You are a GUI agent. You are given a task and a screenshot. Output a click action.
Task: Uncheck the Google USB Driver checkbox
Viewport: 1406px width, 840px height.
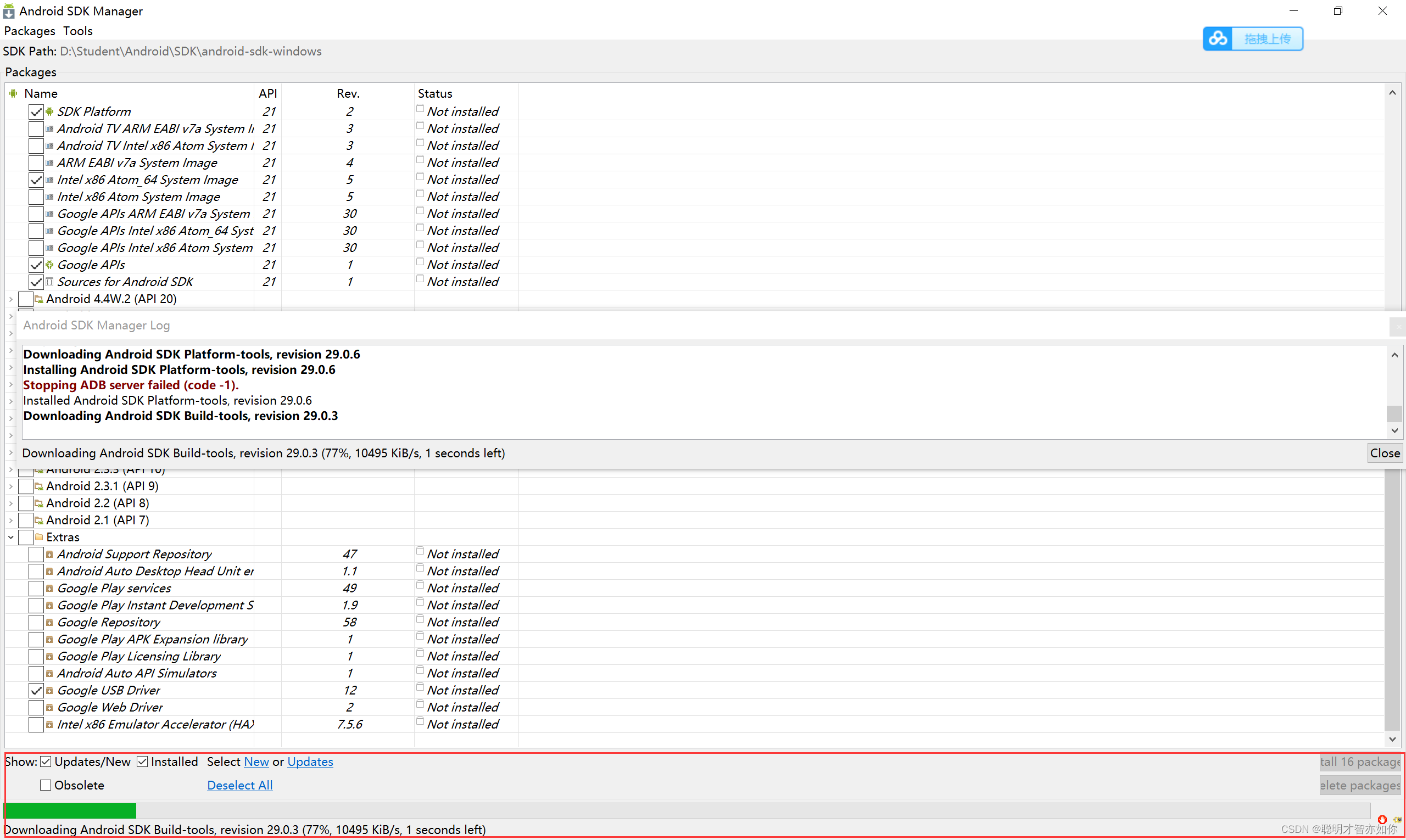tap(36, 691)
